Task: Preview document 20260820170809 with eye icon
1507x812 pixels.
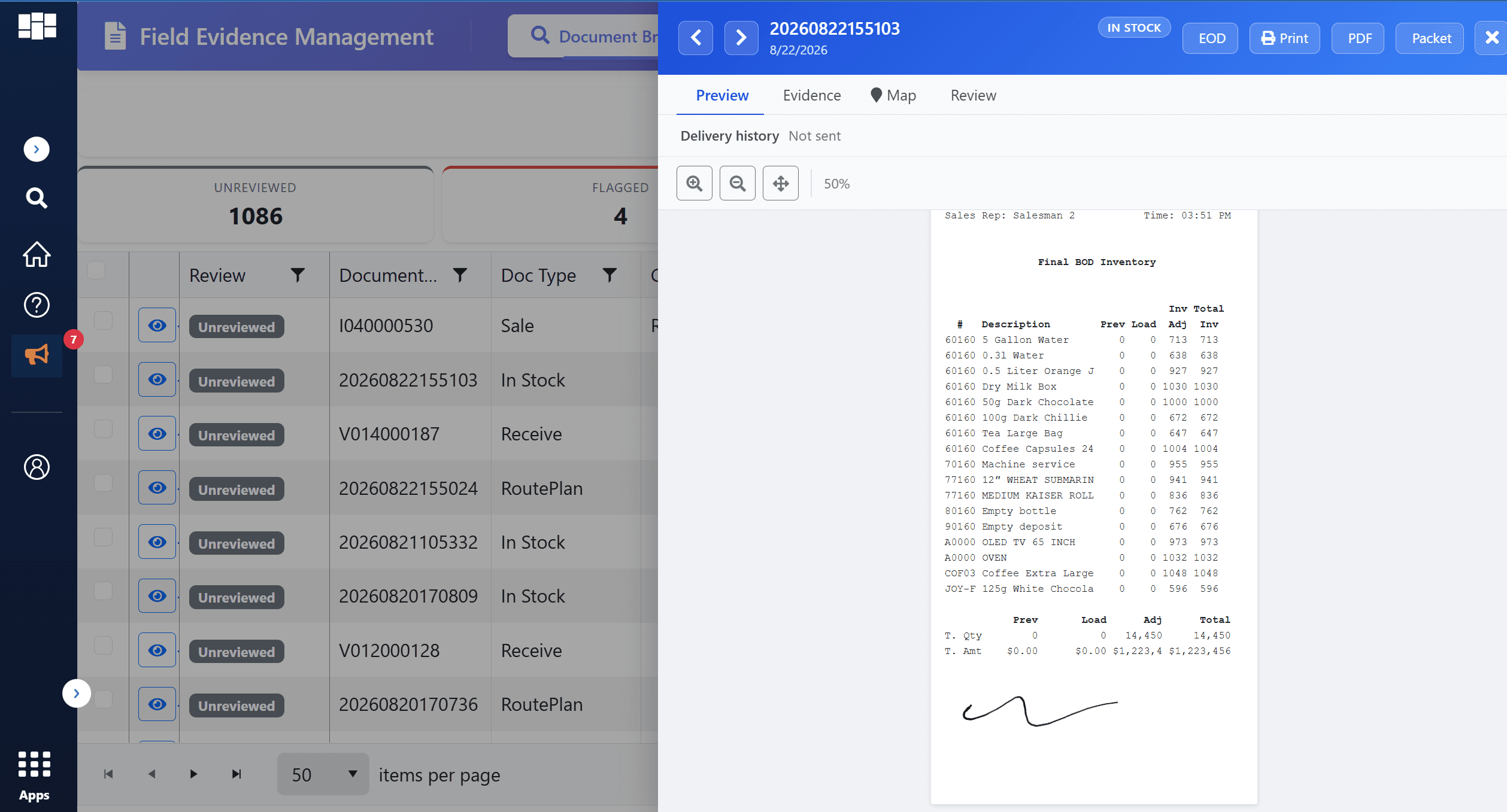Action: [157, 596]
